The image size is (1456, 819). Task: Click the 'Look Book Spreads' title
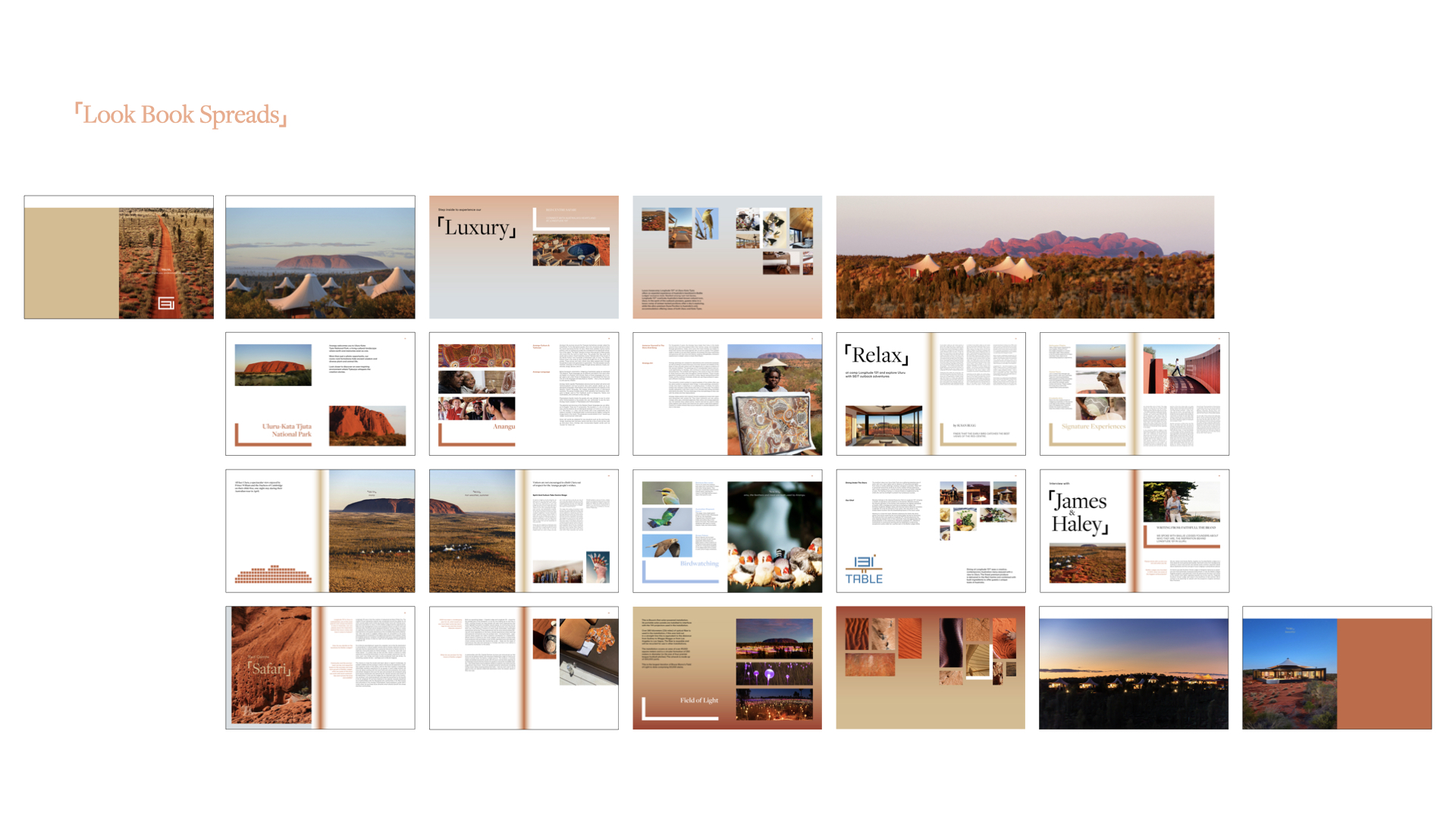coord(180,115)
